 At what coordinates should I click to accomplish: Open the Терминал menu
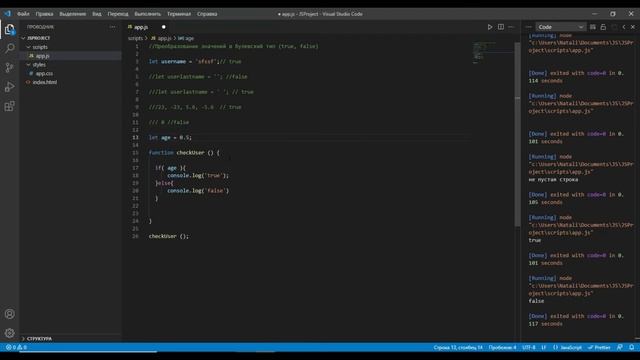click(x=179, y=14)
